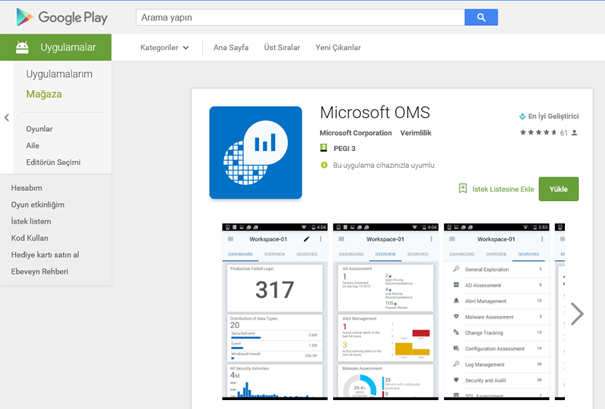Open the Yeni Çıkanlar tab

(x=338, y=47)
